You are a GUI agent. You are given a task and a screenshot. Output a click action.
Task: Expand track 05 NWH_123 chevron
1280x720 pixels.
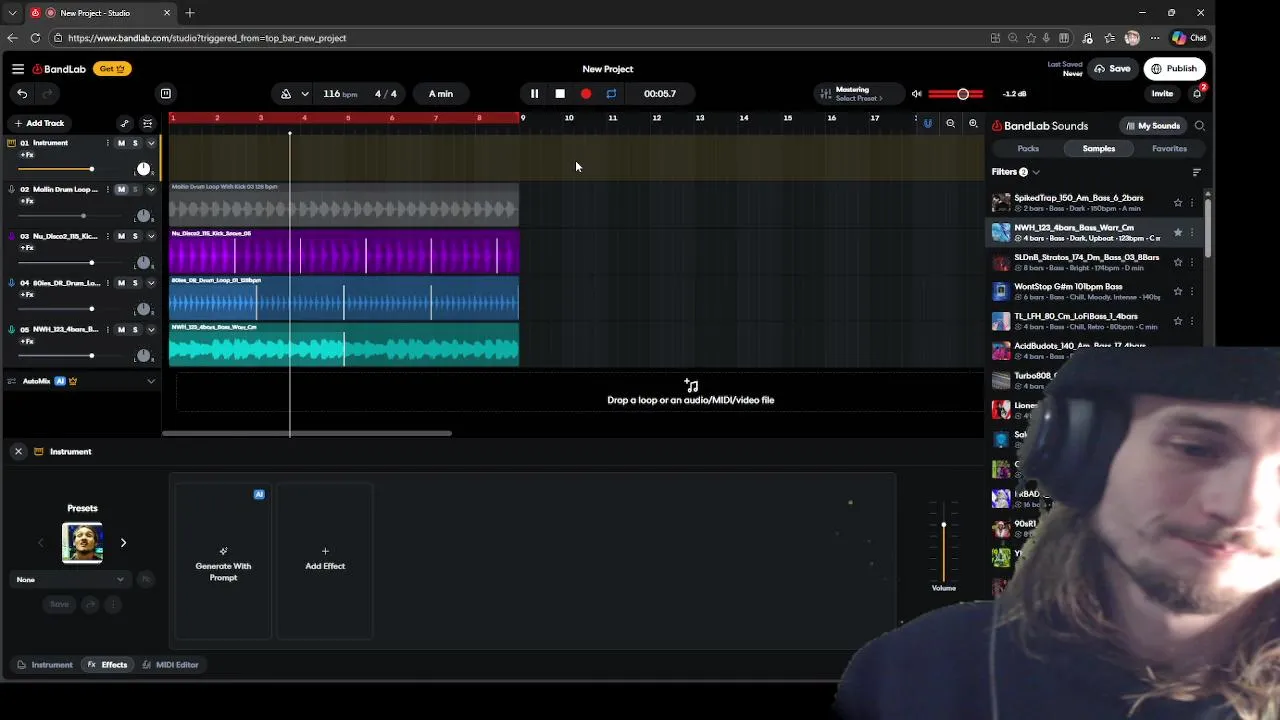click(x=151, y=329)
